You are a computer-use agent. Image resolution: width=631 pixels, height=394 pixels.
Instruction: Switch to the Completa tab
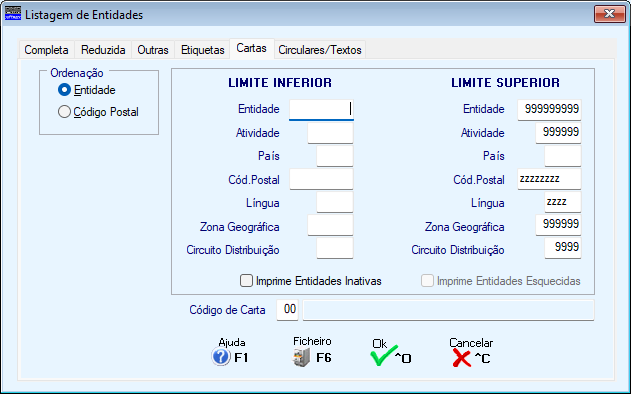(47, 50)
